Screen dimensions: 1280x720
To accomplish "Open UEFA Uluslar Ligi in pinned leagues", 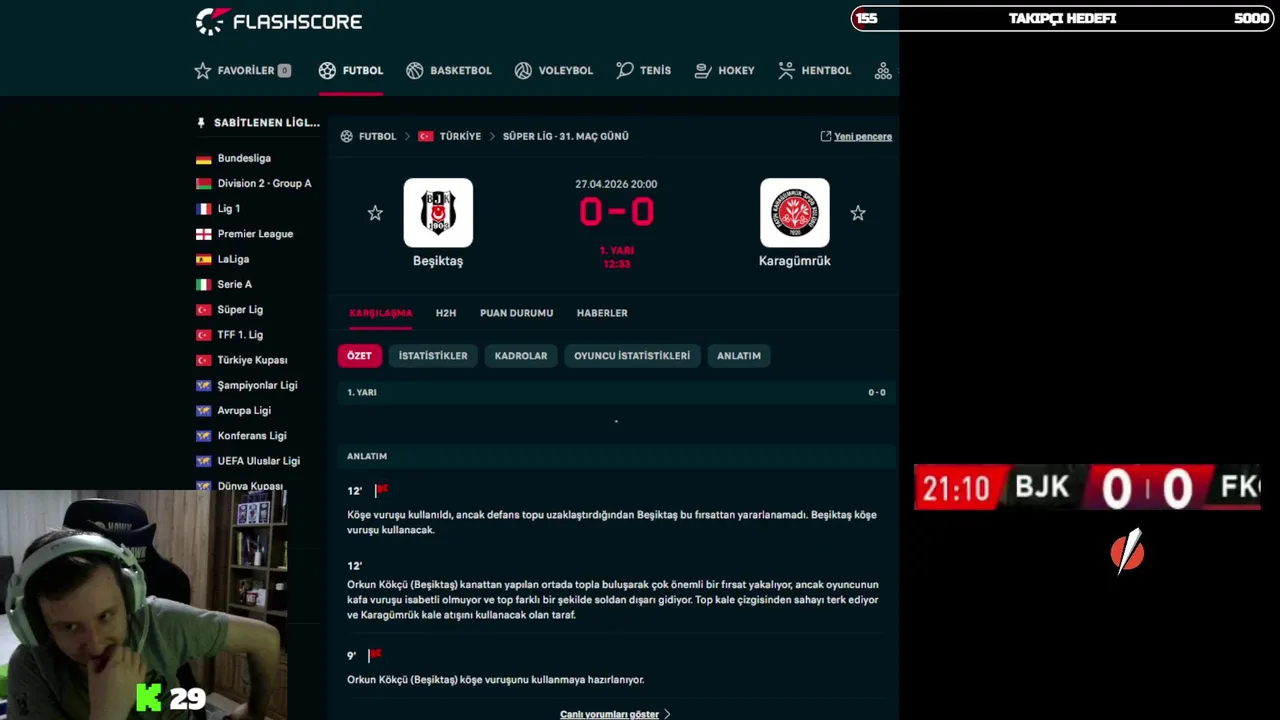I will click(258, 461).
